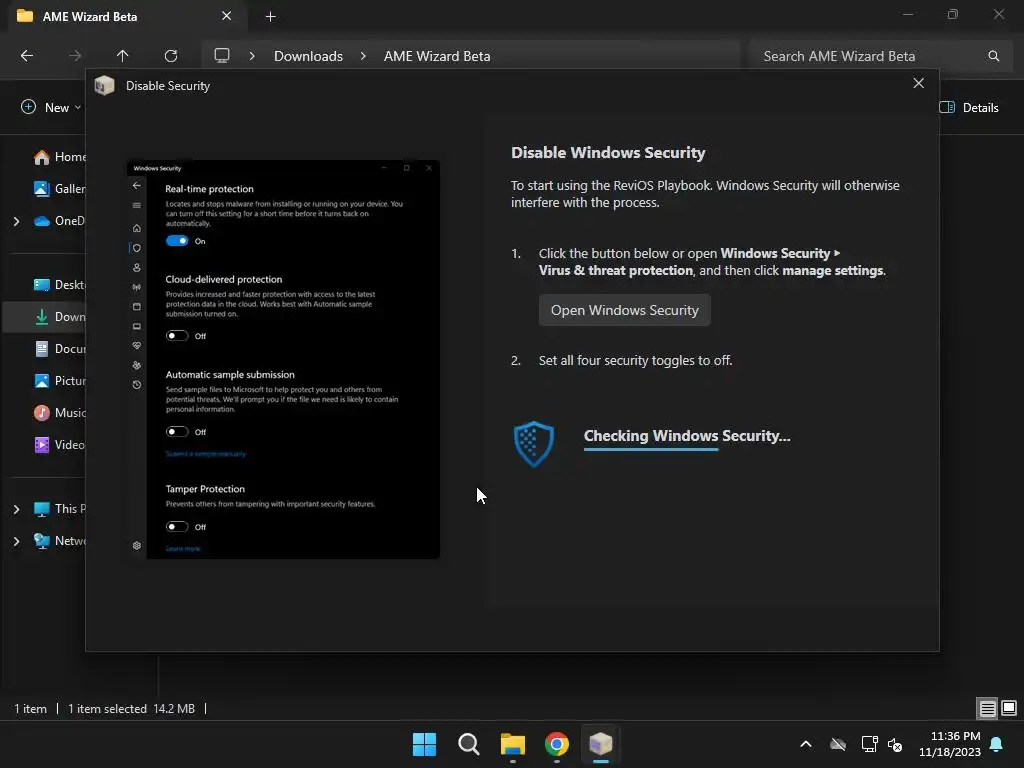Open Gallery in navigation pane
The height and width of the screenshot is (768, 1024).
(x=59, y=189)
